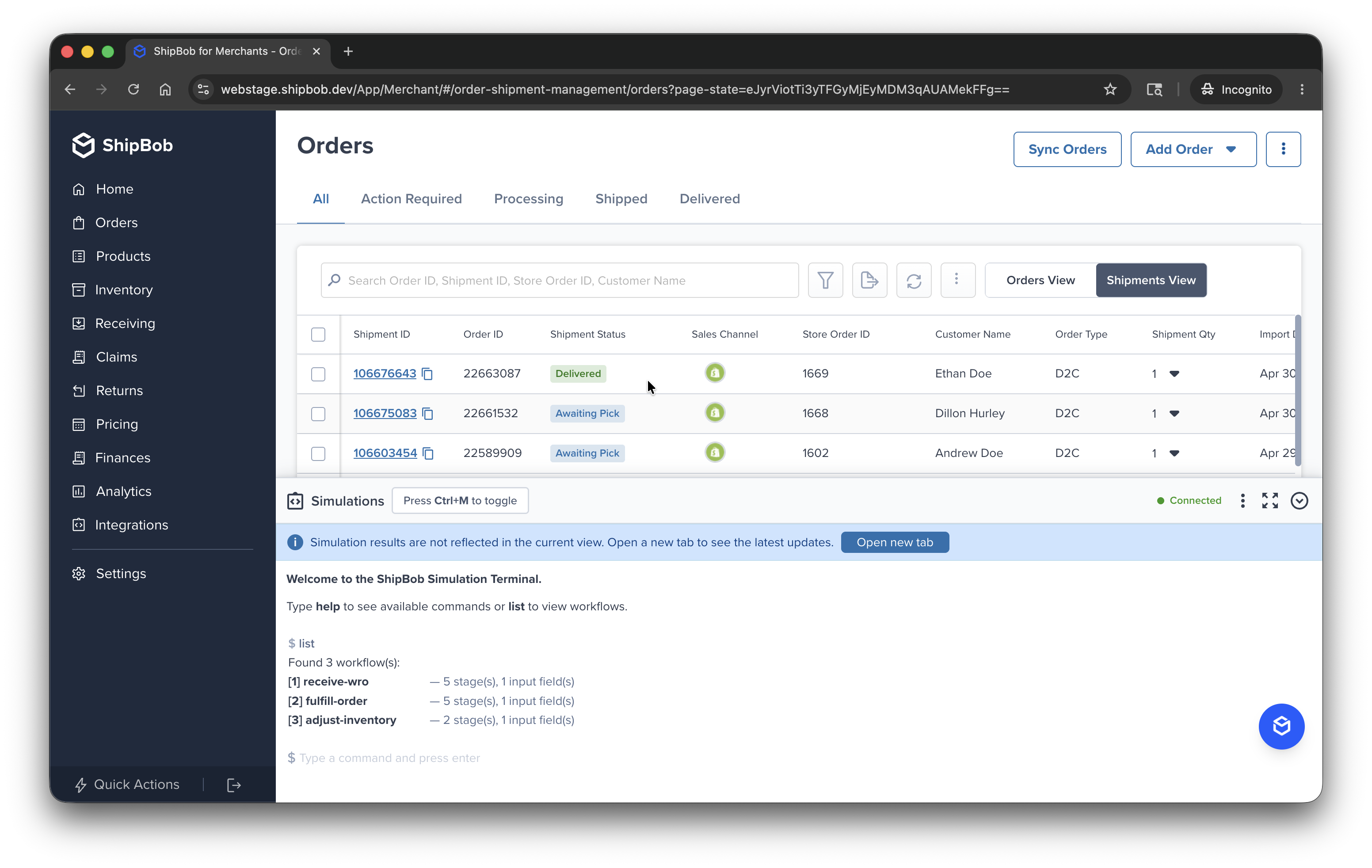Open the Chrome browser menu

click(1302, 89)
